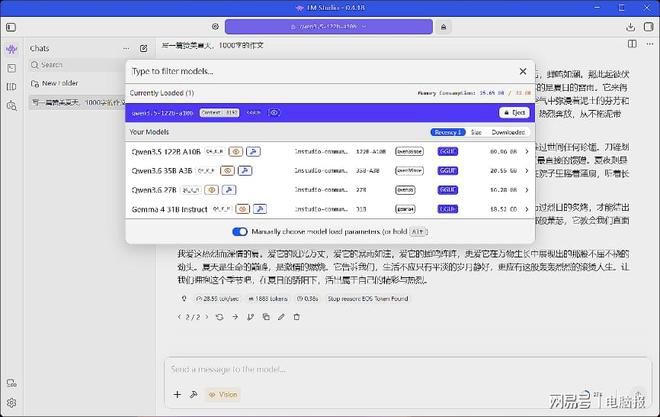The width and height of the screenshot is (660, 417).
Task: Toggle vision eye on loaded qwen3.5 model
Action: [x=274, y=112]
